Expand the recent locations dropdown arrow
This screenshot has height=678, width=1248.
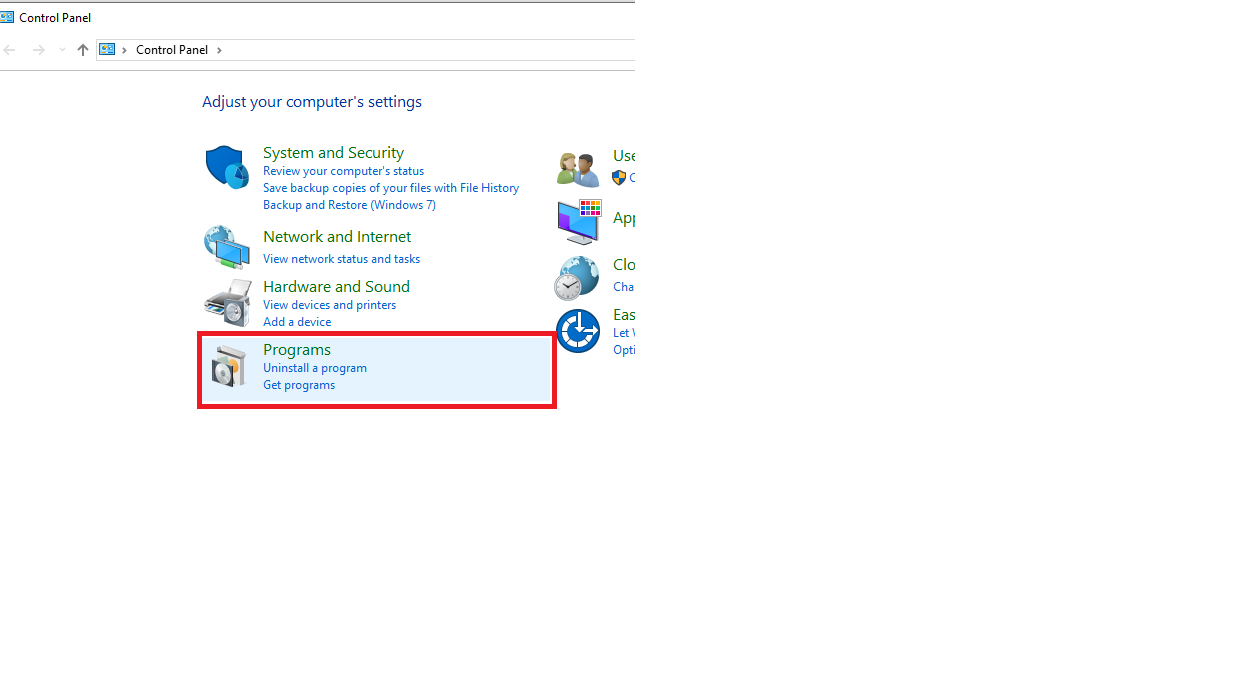(62, 50)
